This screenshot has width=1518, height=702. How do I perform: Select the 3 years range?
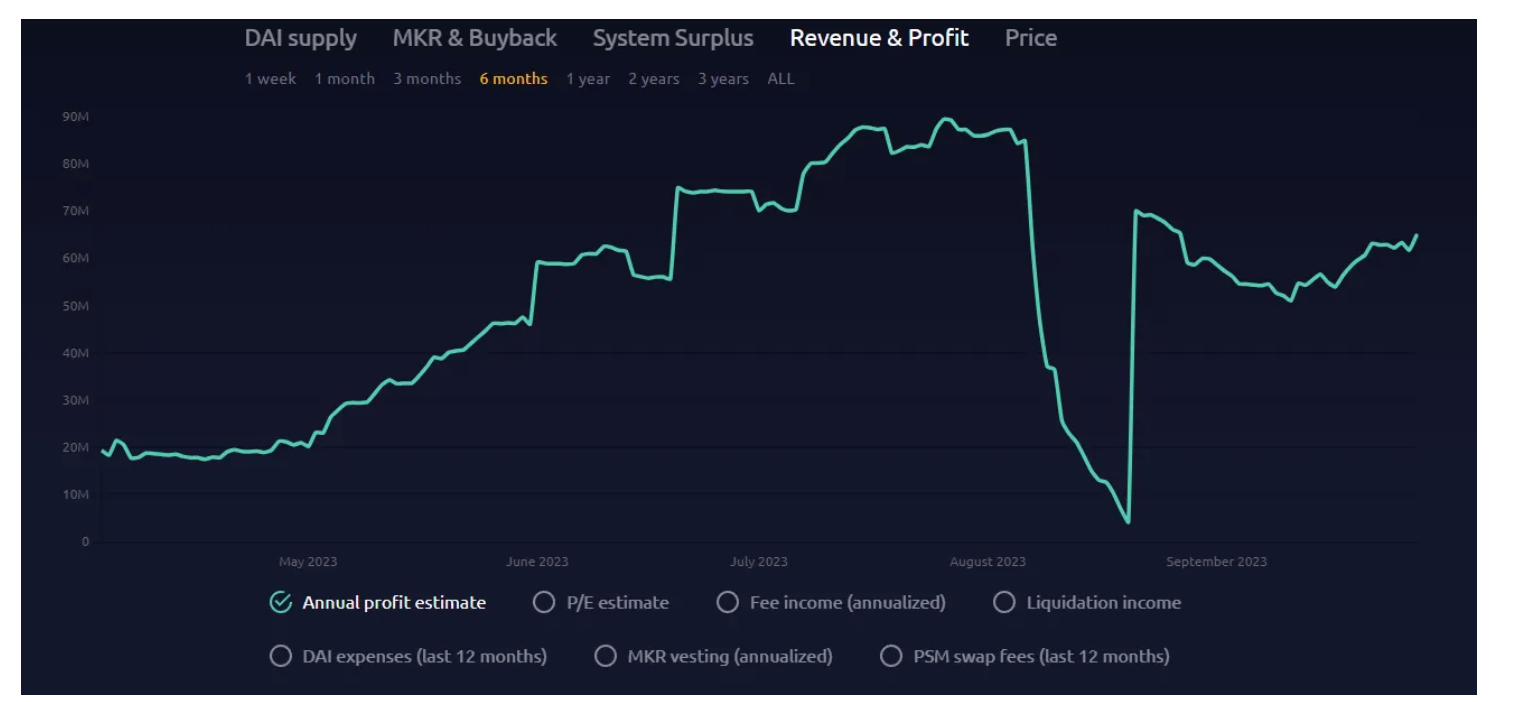[x=723, y=79]
